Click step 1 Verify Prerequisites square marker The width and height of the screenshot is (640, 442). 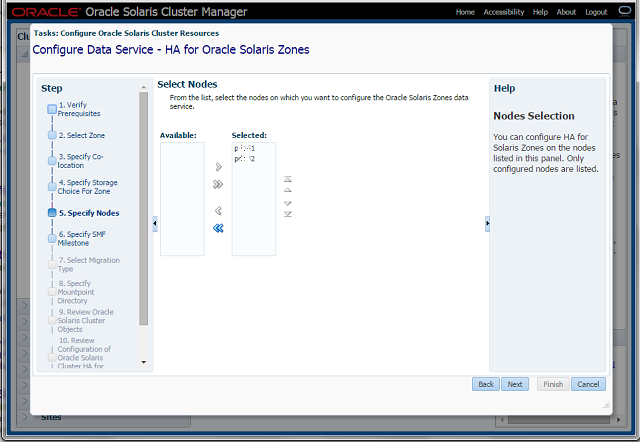coord(52,109)
